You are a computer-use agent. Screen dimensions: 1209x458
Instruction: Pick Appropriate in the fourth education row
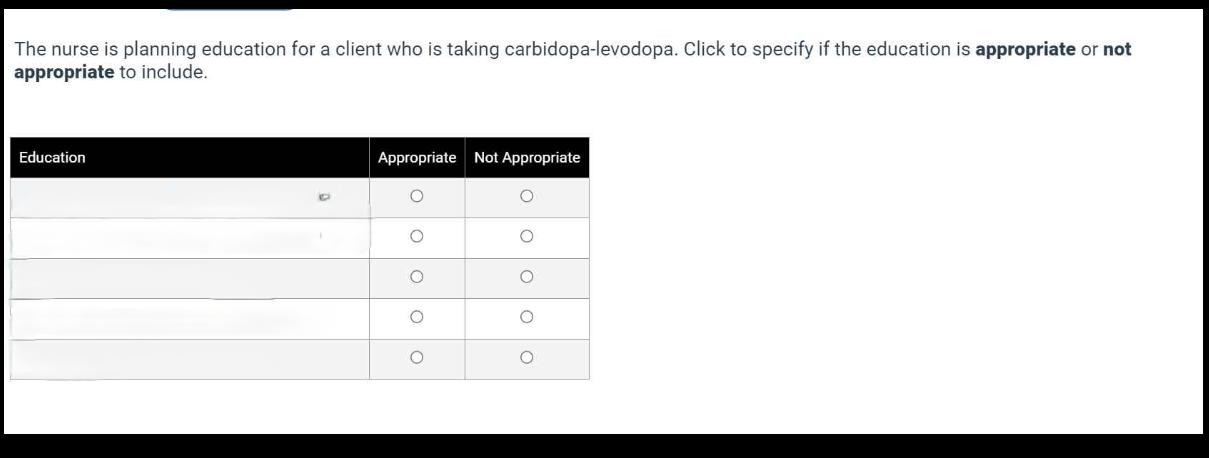pos(417,317)
